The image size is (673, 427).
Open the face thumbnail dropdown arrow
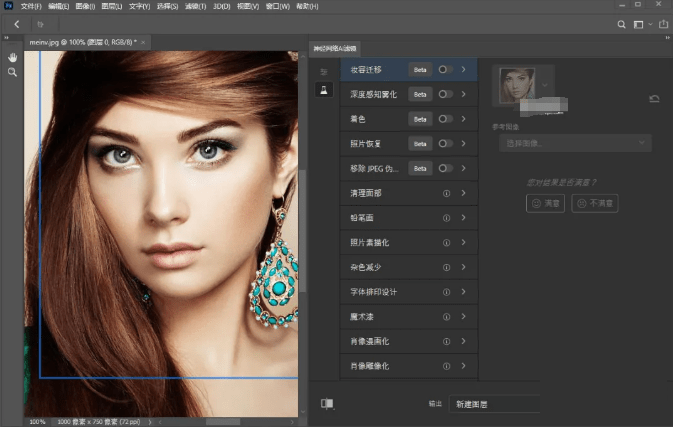coord(545,85)
